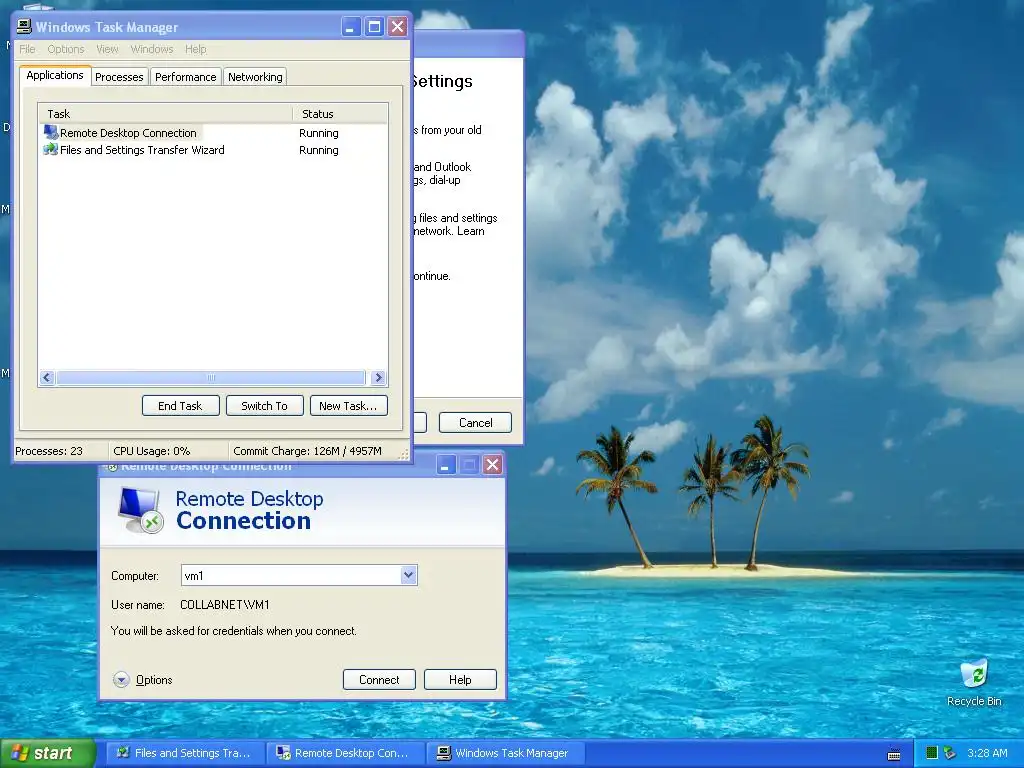Click the Processes: 23 status bar entry
This screenshot has height=768, width=1024.
49,451
